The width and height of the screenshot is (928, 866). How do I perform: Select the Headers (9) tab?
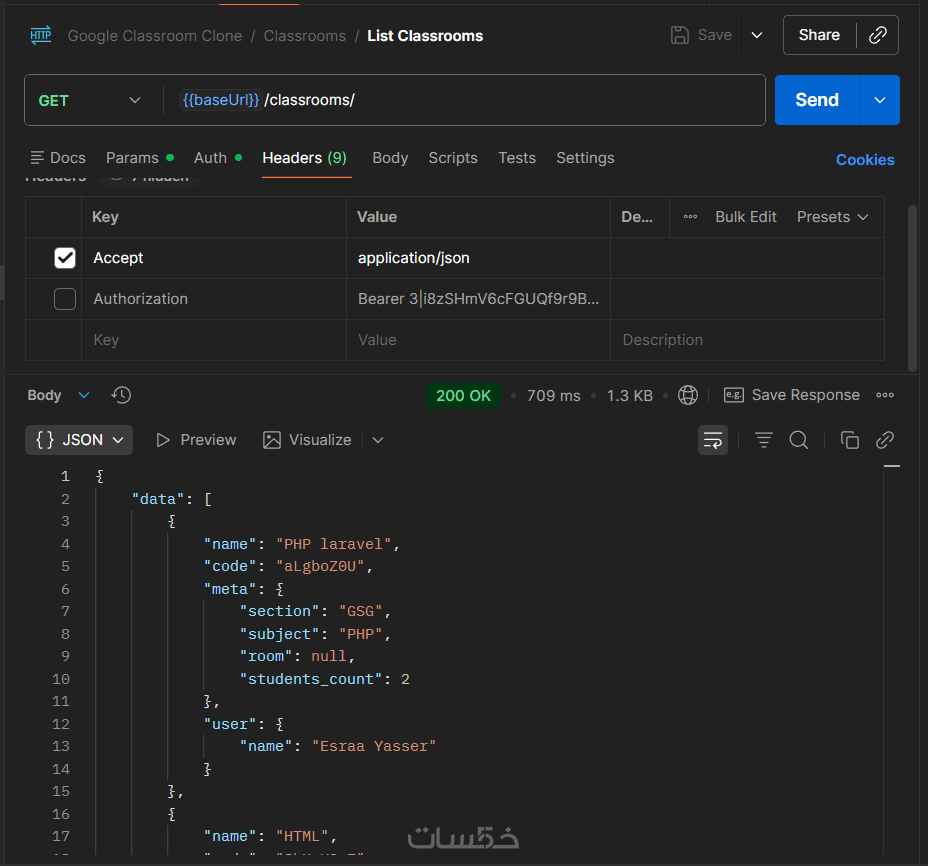[x=304, y=158]
